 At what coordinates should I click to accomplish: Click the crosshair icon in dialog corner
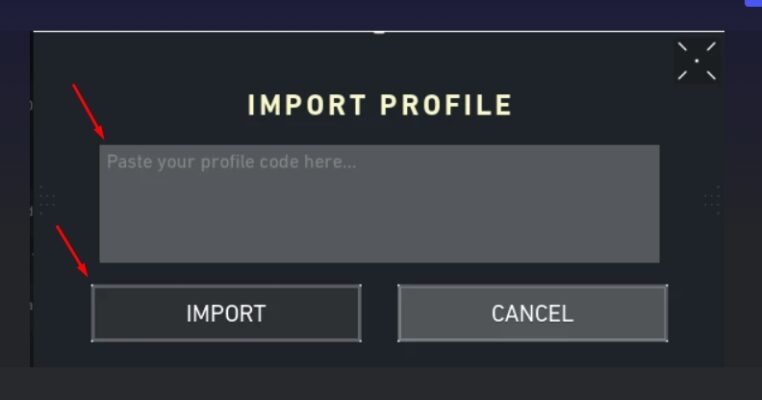tap(696, 61)
